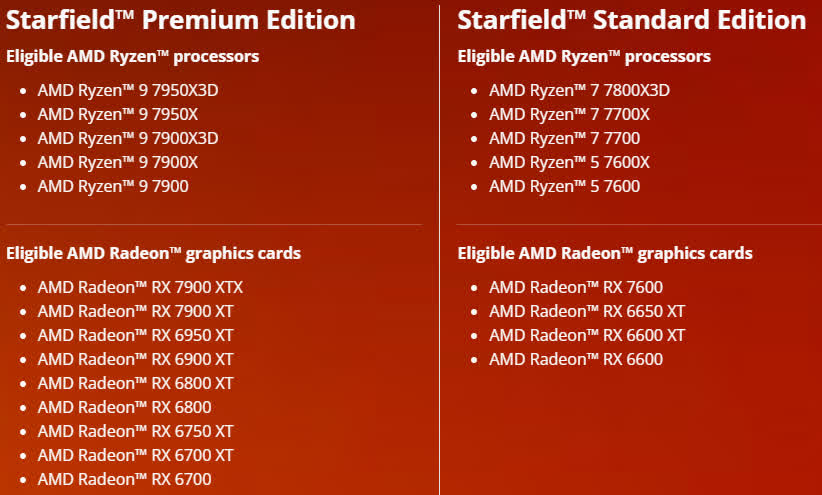This screenshot has height=495, width=822.
Task: Select AMD Radeon RX 6750 XT item
Action: tap(135, 432)
